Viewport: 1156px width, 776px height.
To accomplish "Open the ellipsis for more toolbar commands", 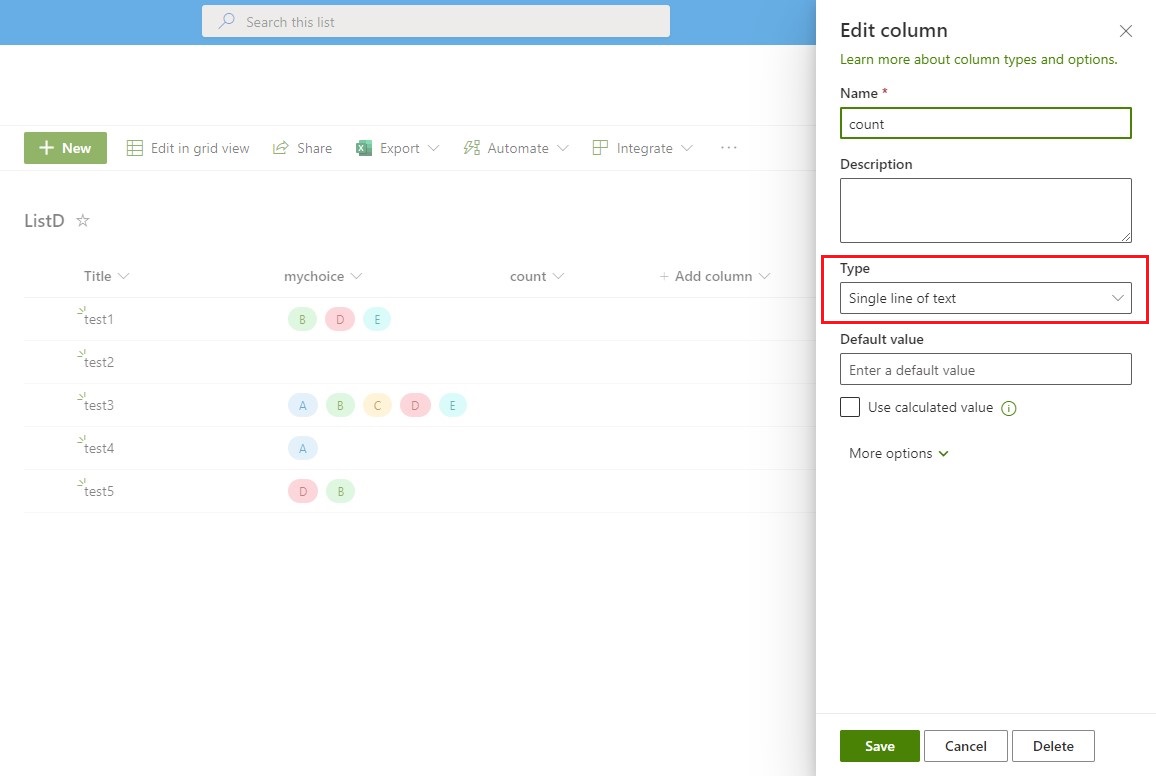I will pyautogui.click(x=728, y=147).
